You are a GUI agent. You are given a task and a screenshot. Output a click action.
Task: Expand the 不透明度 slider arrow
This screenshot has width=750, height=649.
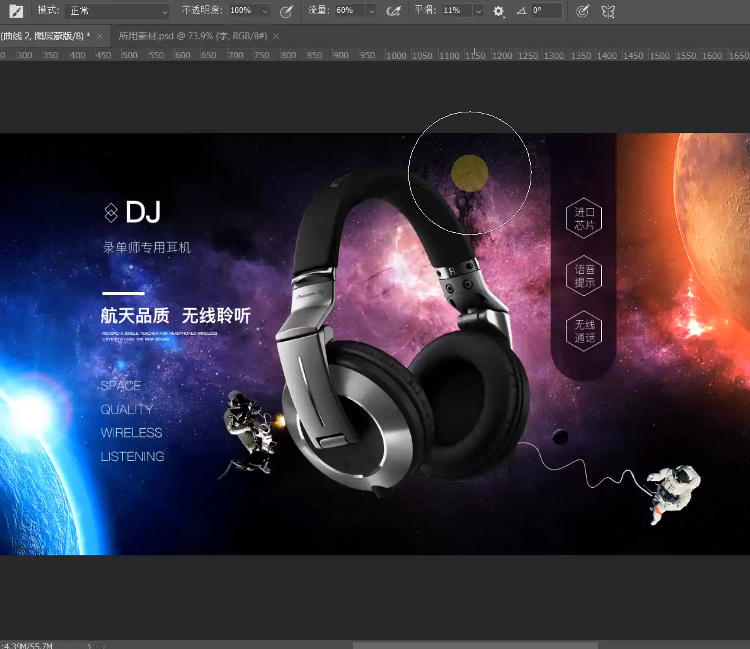point(265,11)
